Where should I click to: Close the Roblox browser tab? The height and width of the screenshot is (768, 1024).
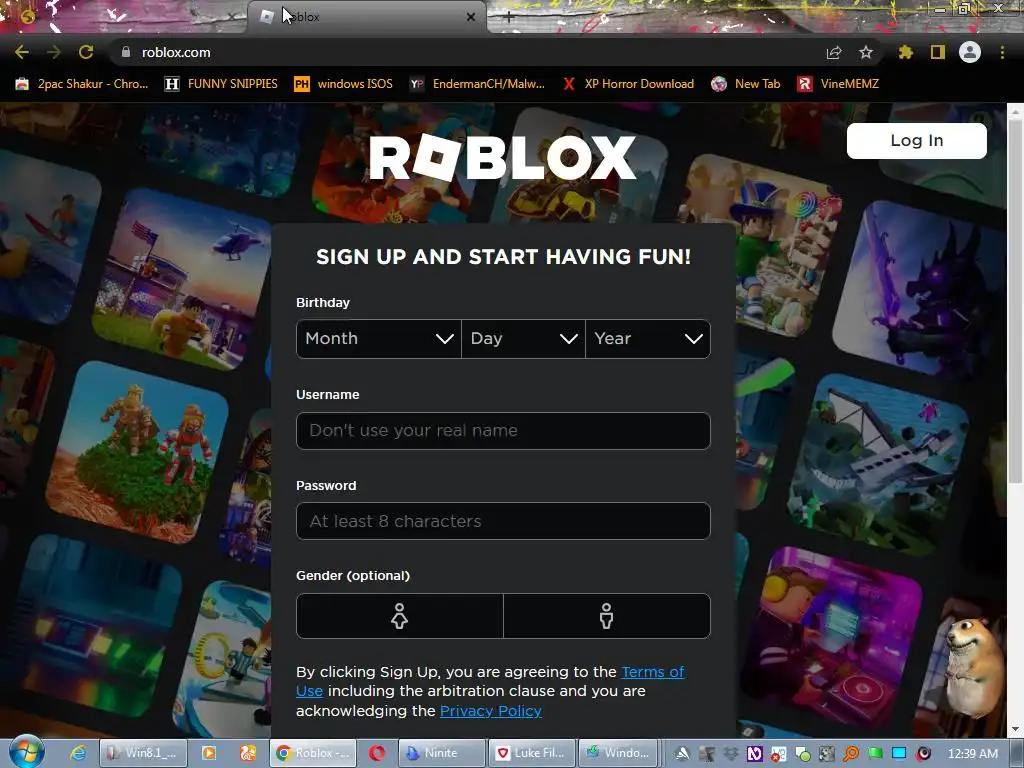click(471, 17)
